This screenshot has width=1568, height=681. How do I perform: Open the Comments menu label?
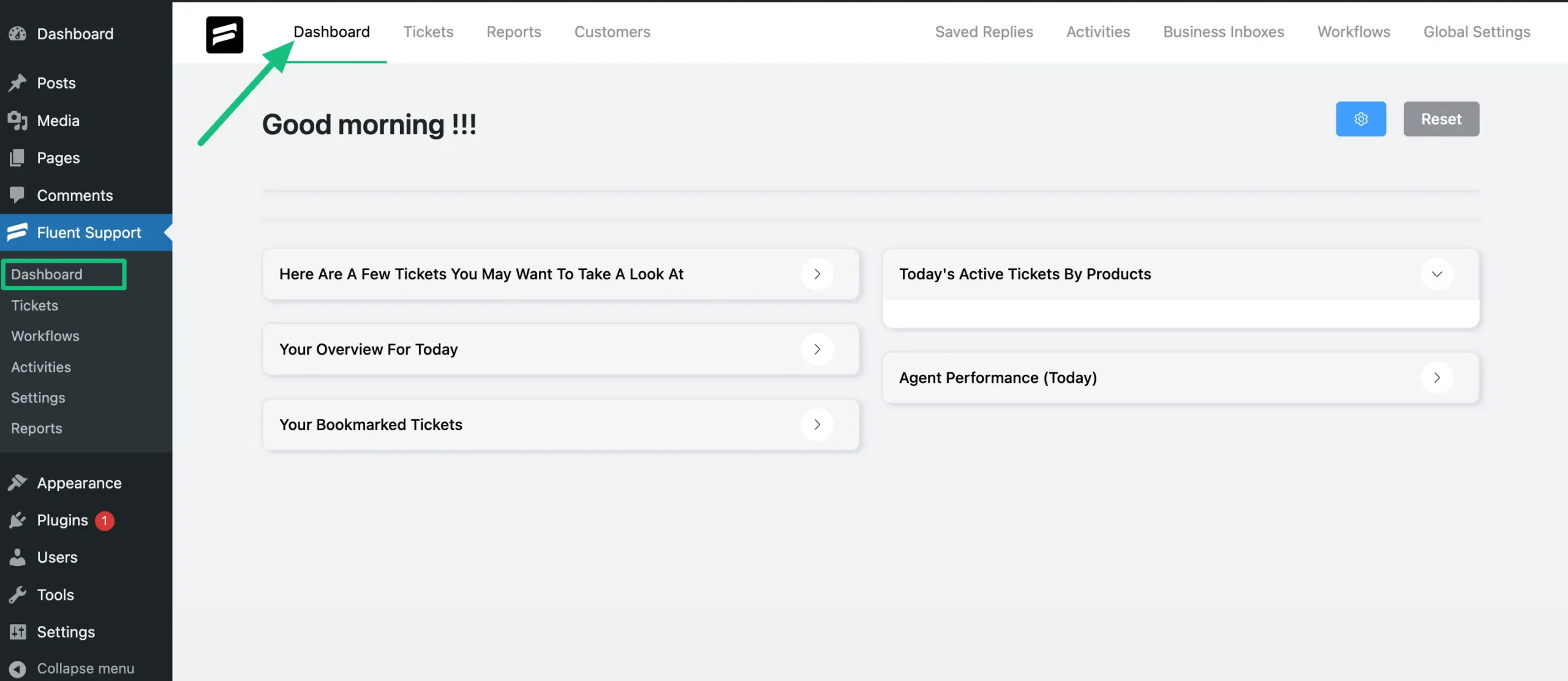(75, 195)
